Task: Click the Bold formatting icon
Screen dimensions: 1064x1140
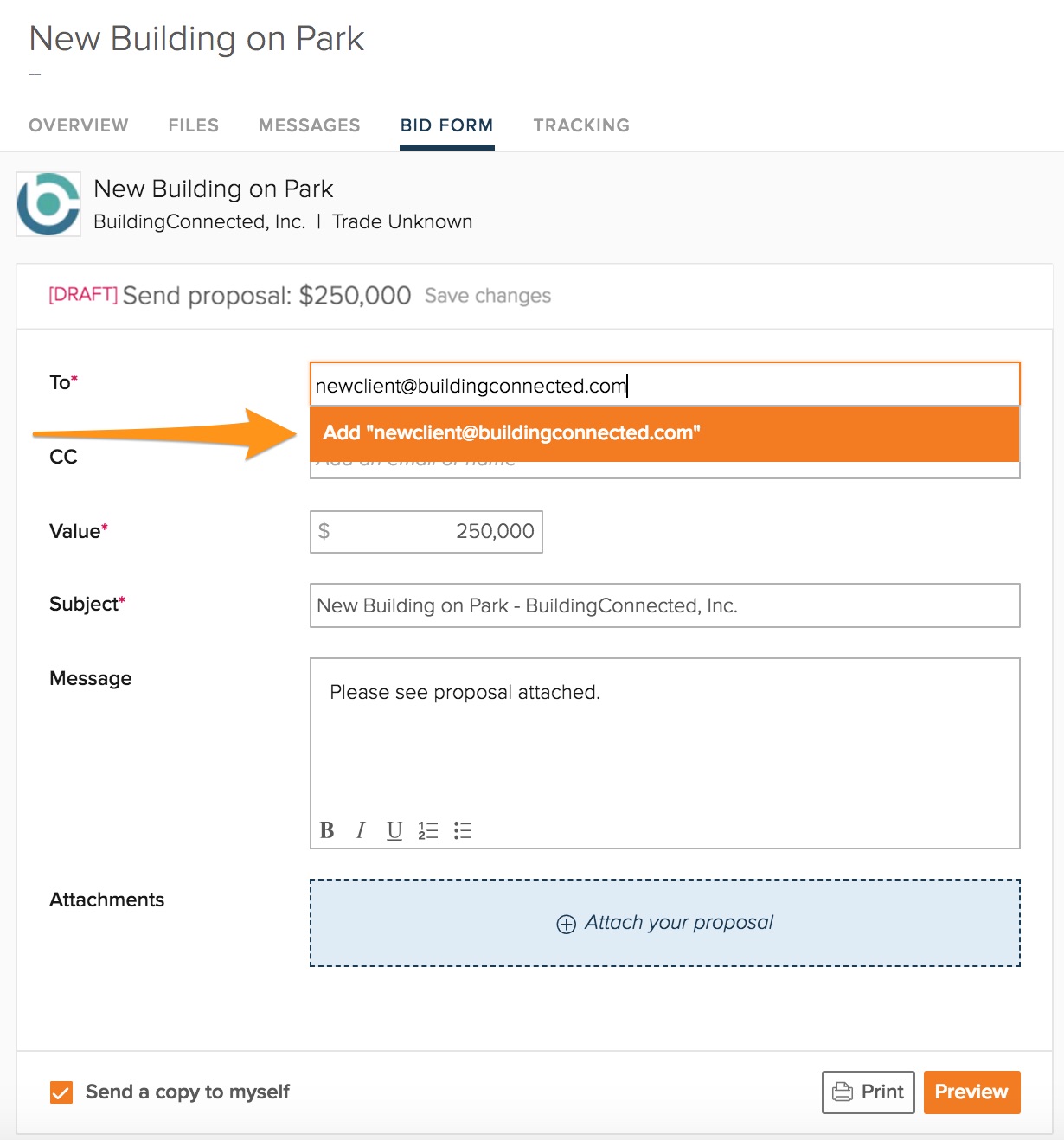Action: coord(327,830)
